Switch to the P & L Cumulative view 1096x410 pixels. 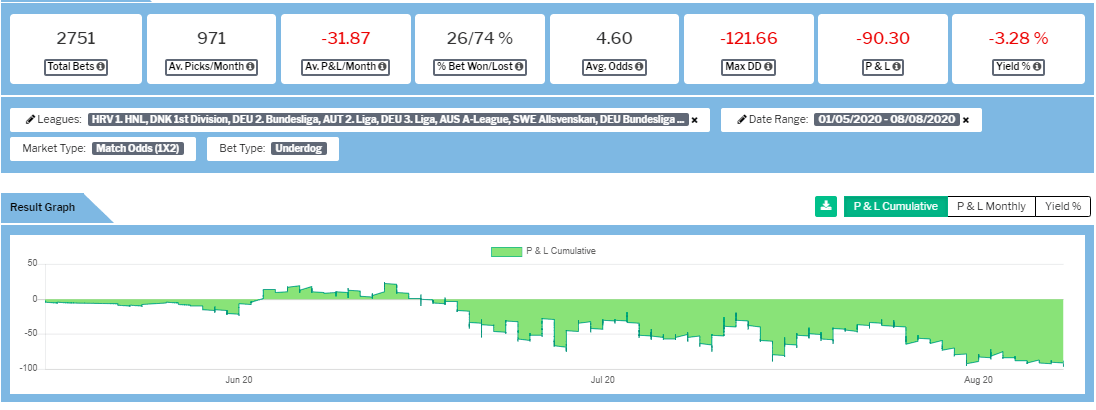coord(895,206)
